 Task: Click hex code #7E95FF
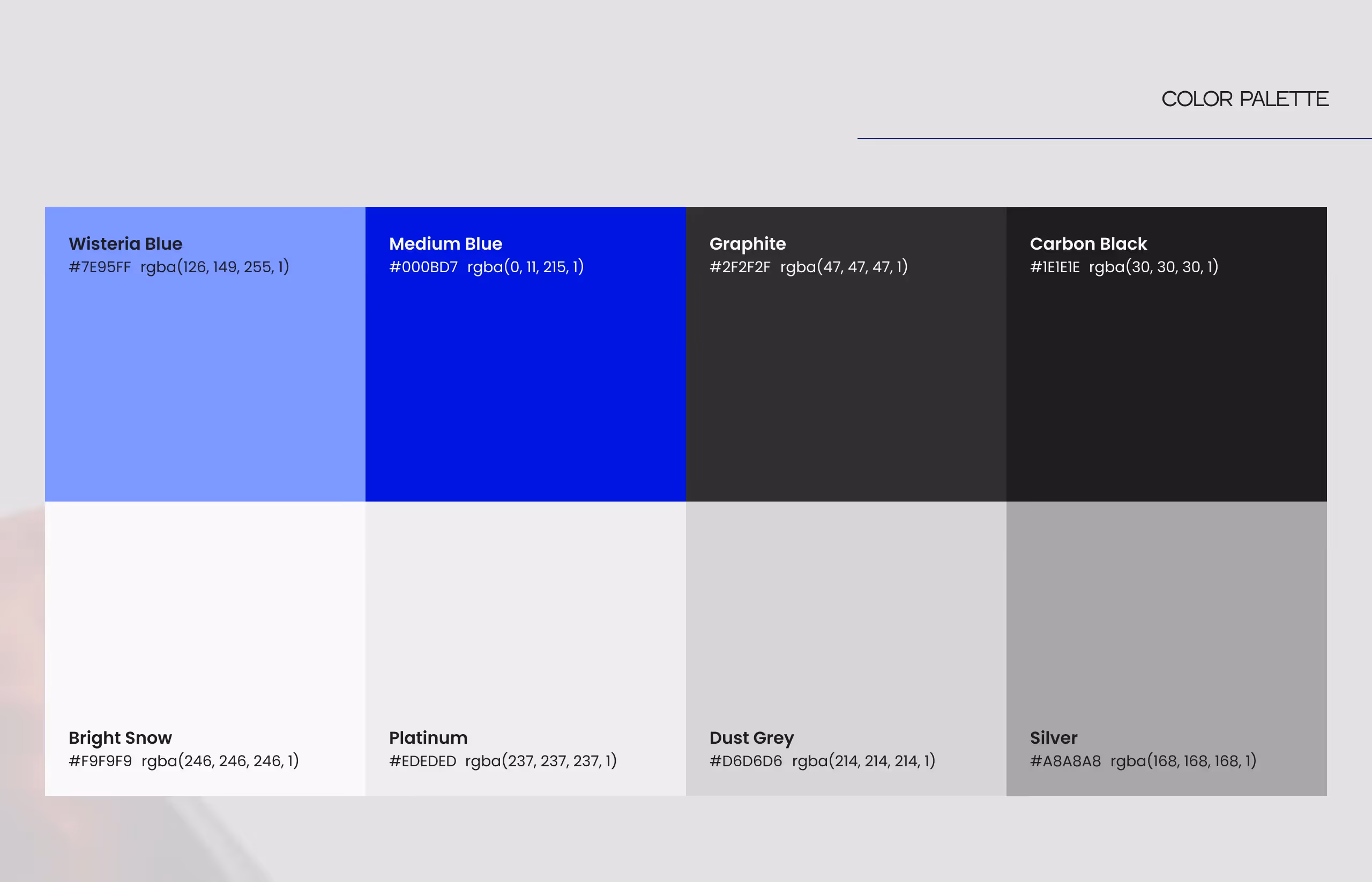tap(100, 267)
